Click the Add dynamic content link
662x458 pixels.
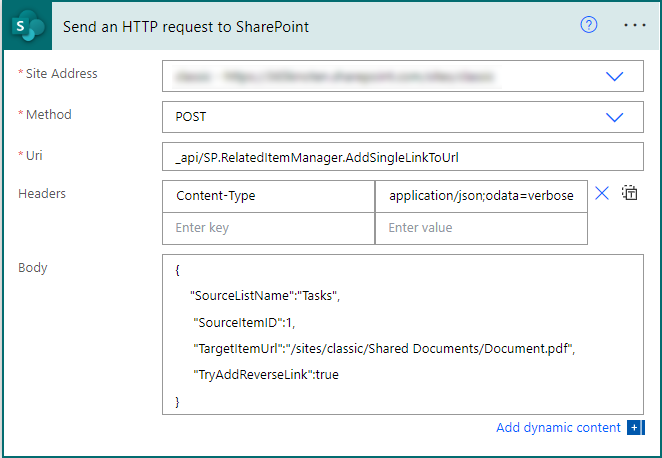[558, 428]
